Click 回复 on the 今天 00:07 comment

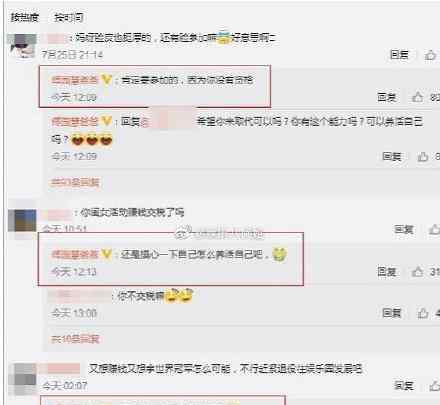(404, 386)
